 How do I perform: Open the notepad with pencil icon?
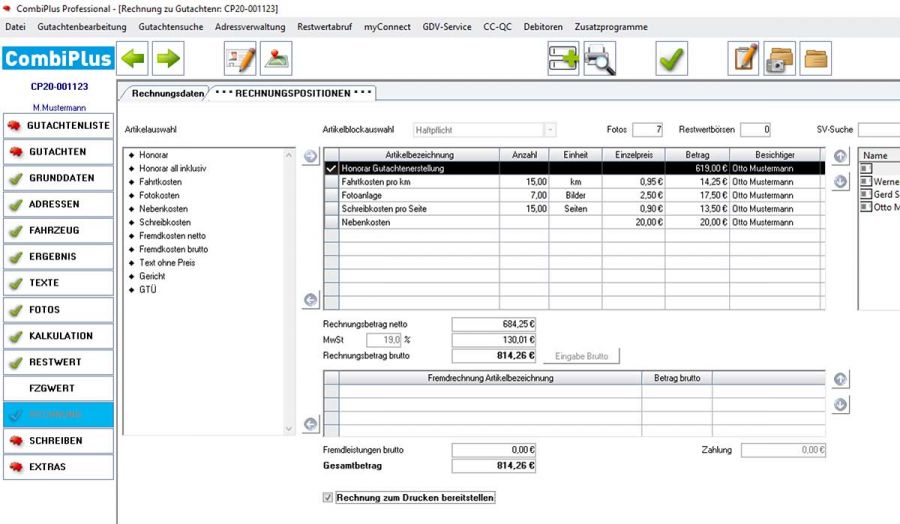[x=744, y=59]
